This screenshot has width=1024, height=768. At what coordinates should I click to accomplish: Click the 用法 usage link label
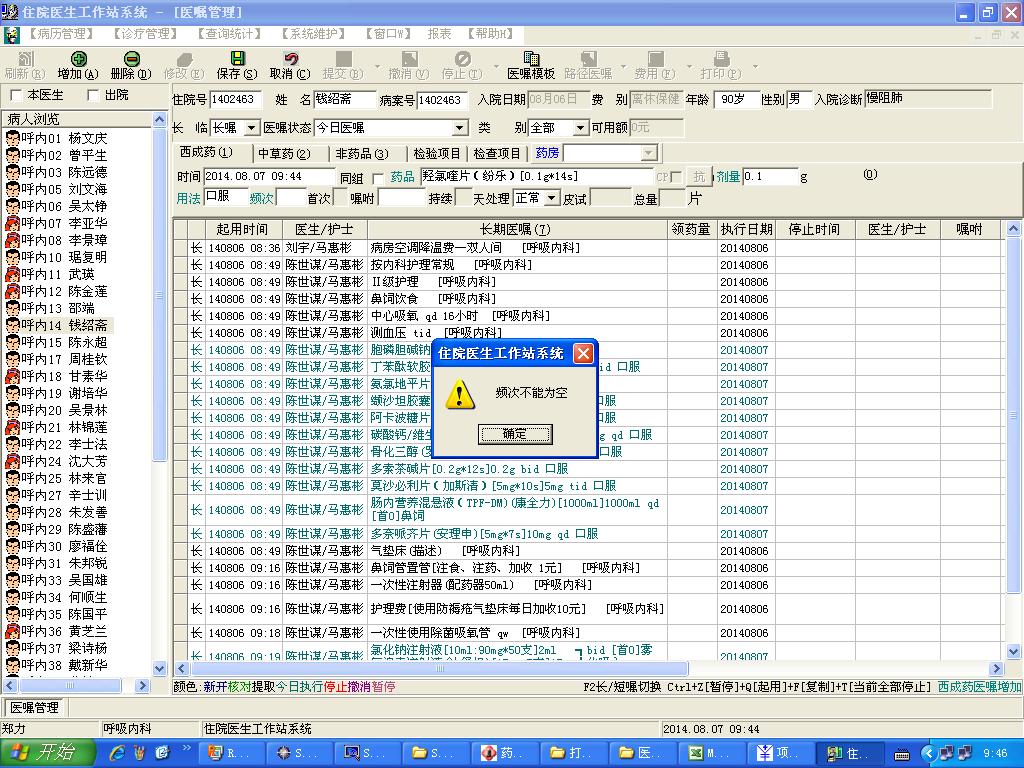(x=188, y=199)
